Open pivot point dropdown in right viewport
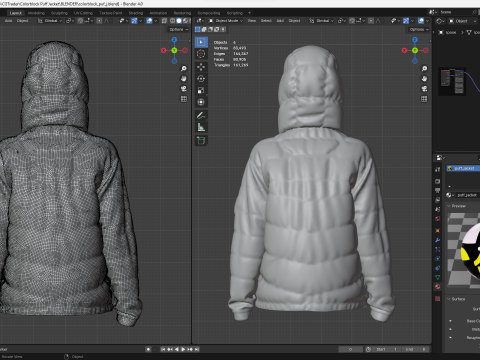The height and width of the screenshot is (360, 480). point(341,21)
